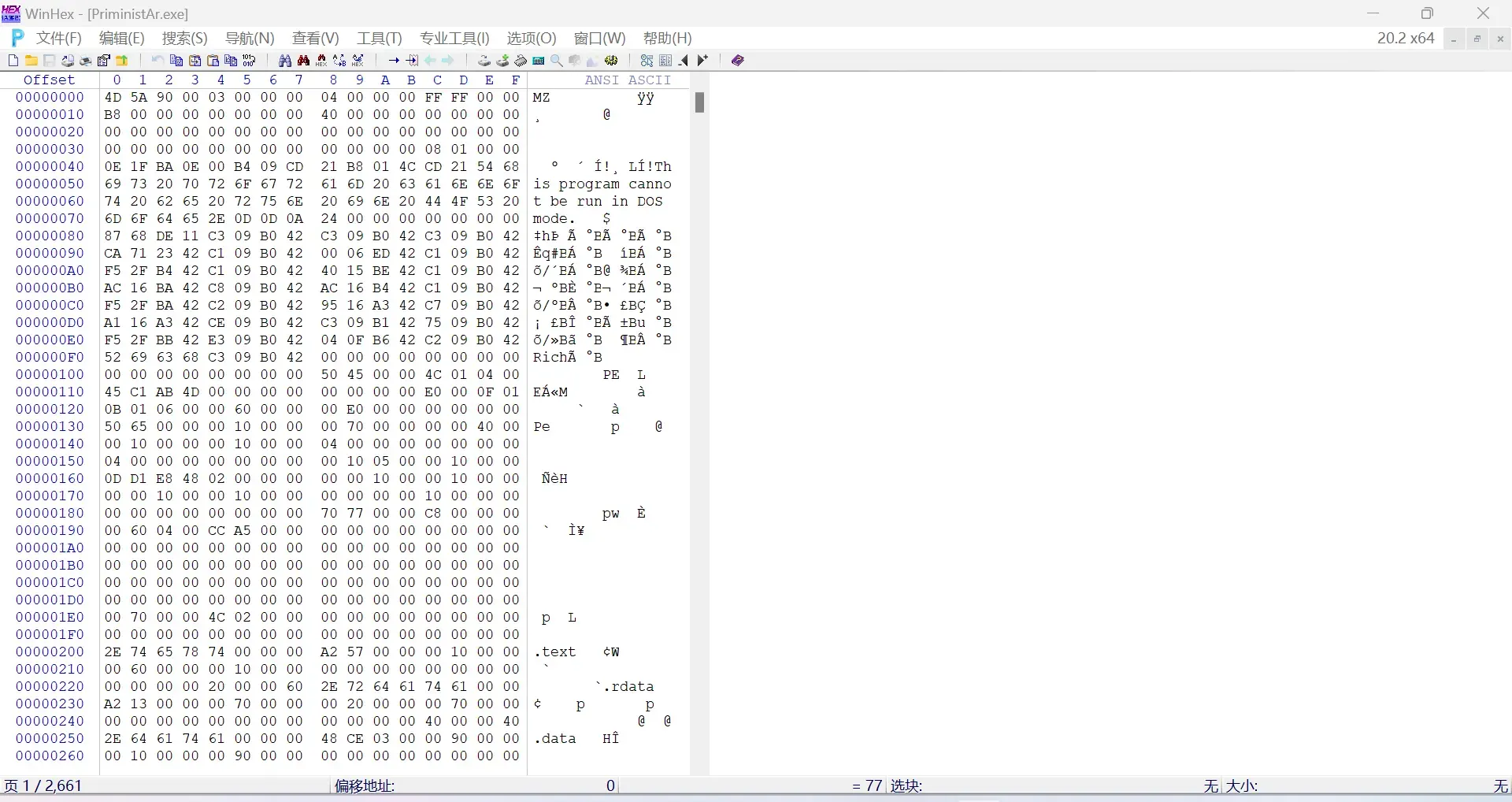Click the Offset column header
Image resolution: width=1512 pixels, height=802 pixels.
click(x=49, y=80)
